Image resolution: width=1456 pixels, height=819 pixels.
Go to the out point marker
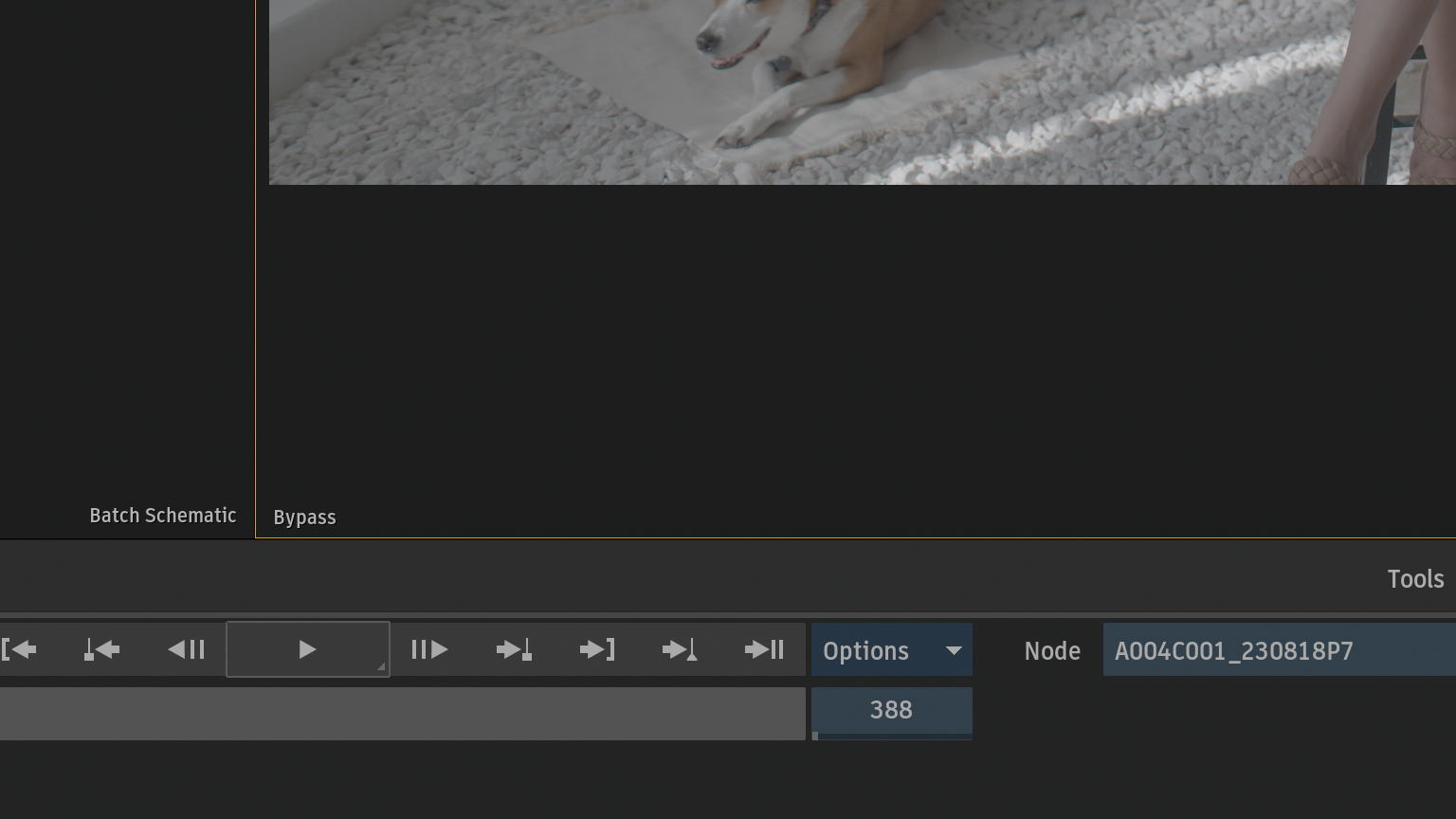(x=597, y=649)
